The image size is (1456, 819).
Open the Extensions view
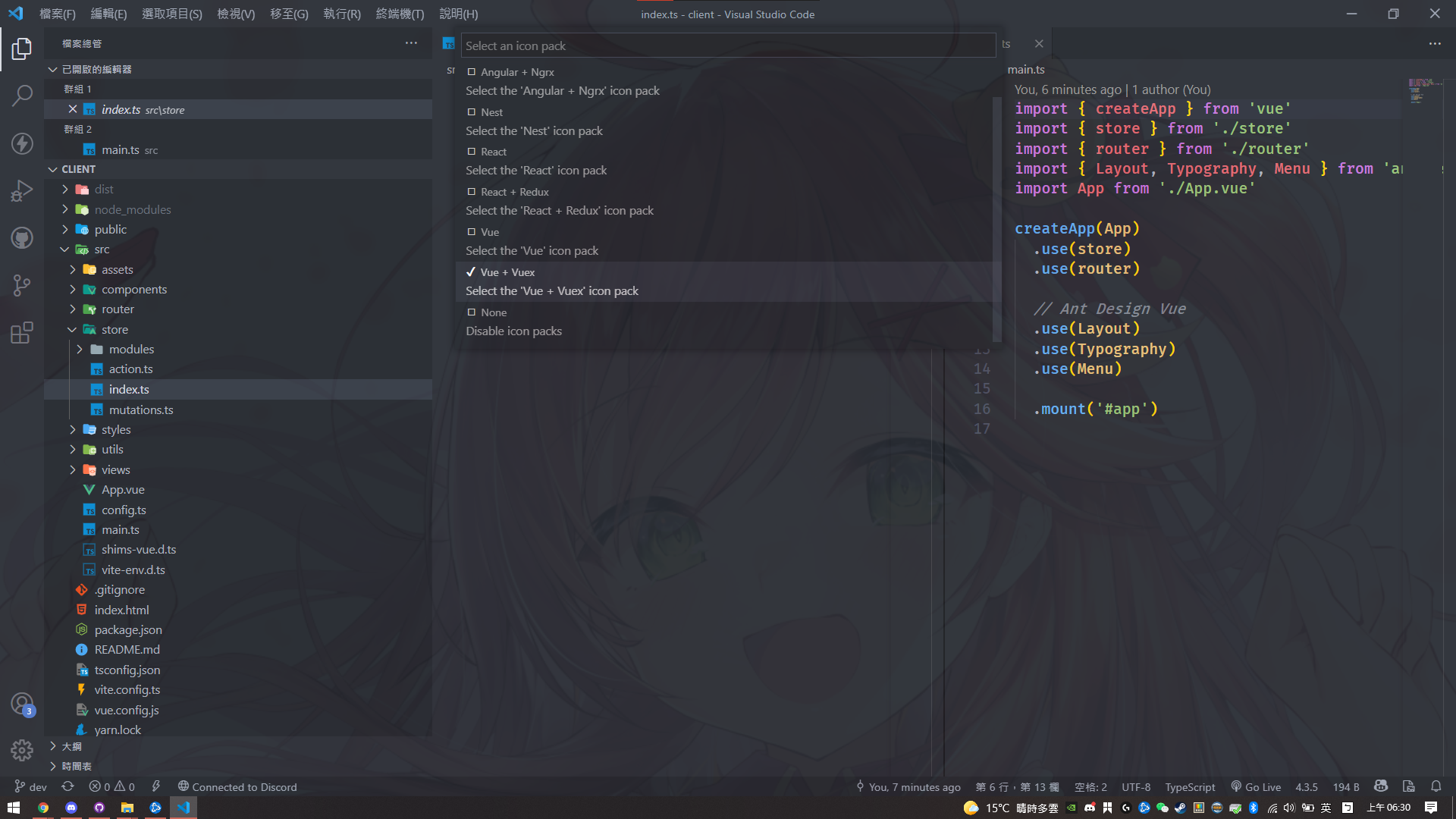tap(22, 332)
